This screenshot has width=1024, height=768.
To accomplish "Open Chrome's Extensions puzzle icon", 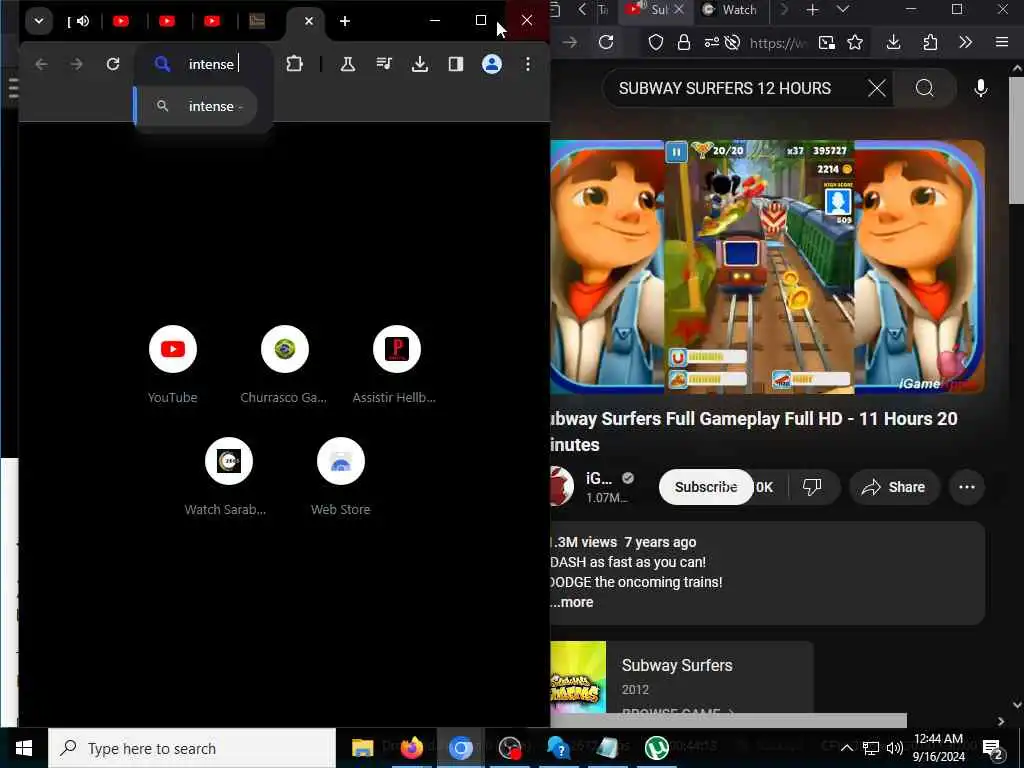I will coord(295,64).
